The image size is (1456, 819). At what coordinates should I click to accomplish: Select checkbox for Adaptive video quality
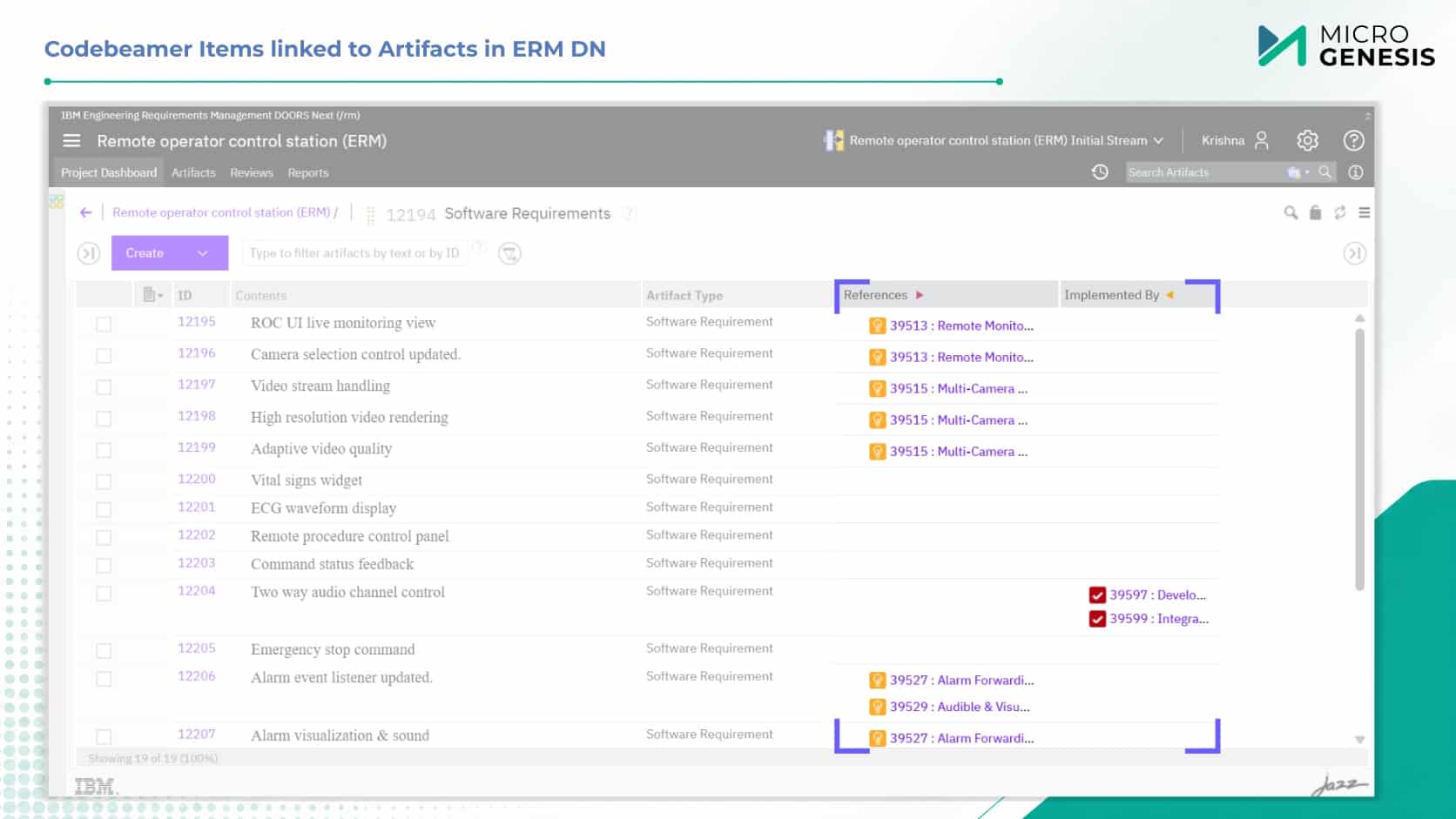click(104, 450)
